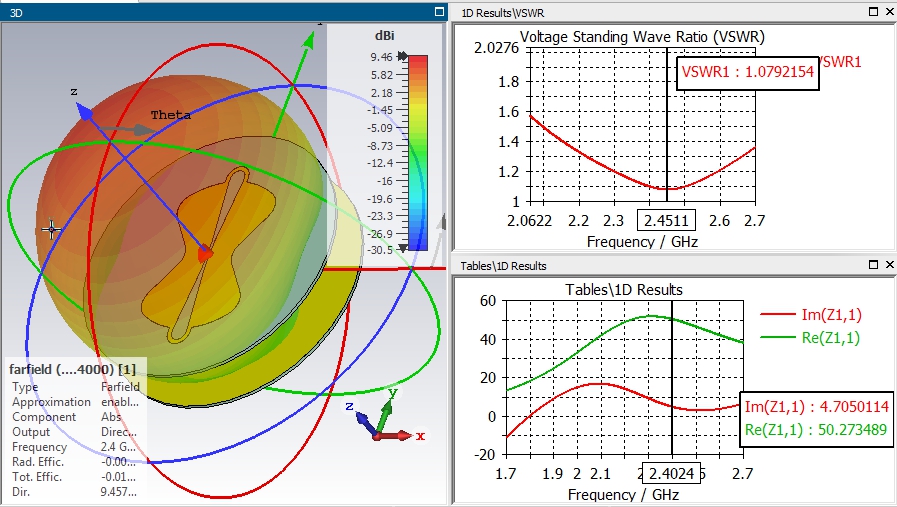Click the -30.5 minimum scale value

[380, 250]
